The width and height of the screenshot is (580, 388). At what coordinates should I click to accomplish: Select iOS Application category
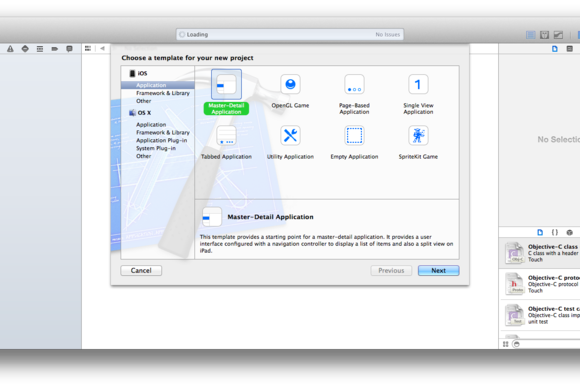[158, 85]
